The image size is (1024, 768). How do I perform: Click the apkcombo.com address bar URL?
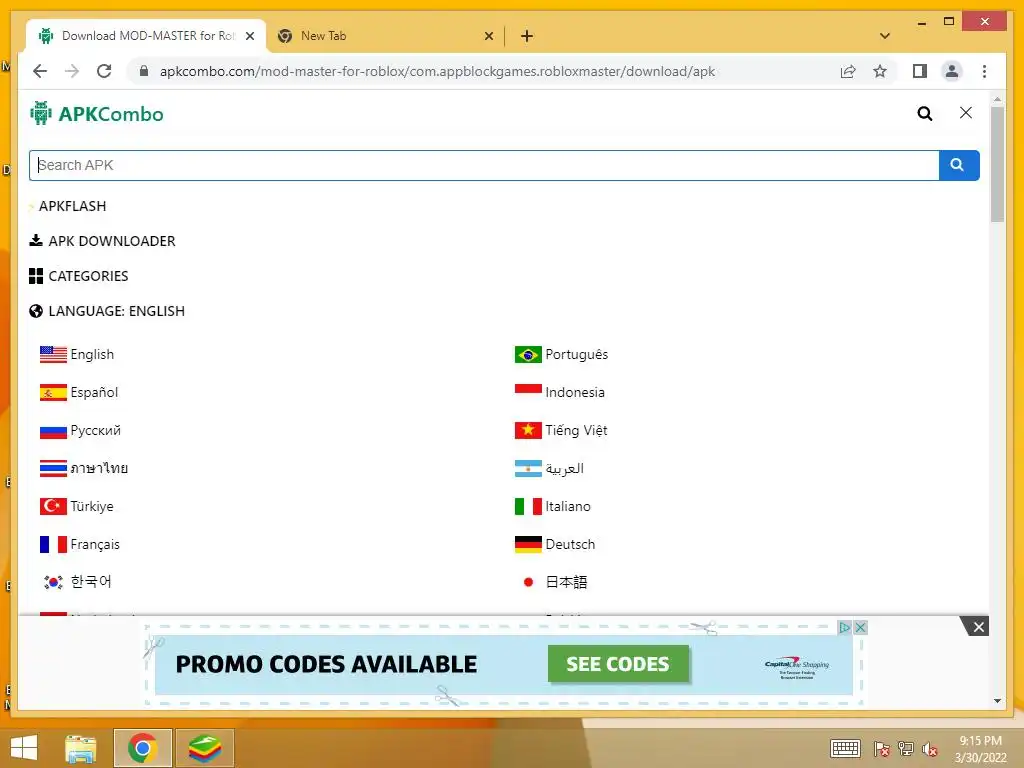(438, 71)
